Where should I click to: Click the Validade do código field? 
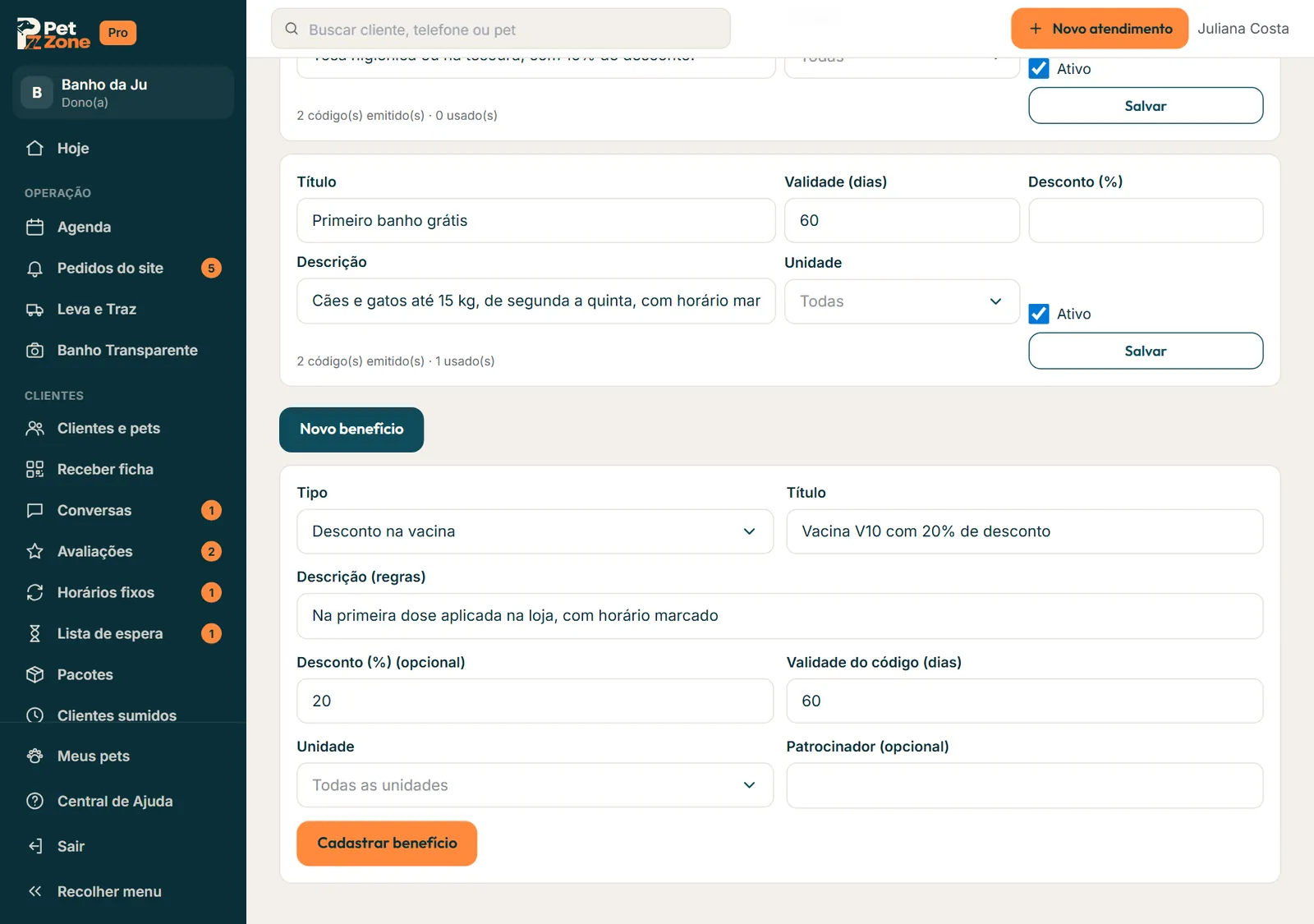pyautogui.click(x=1024, y=701)
